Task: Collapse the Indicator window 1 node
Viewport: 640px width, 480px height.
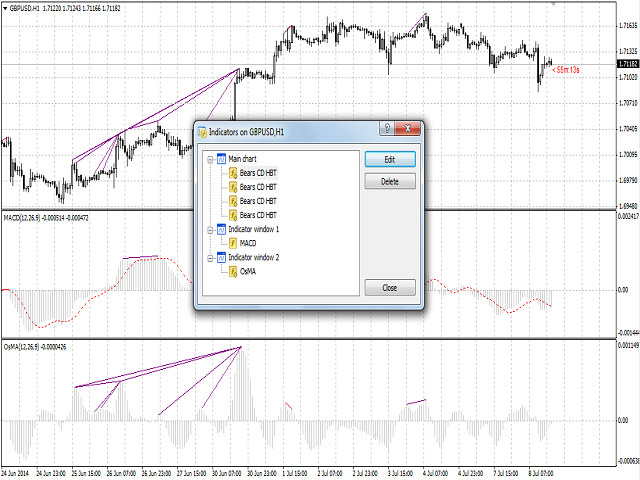Action: 210,230
